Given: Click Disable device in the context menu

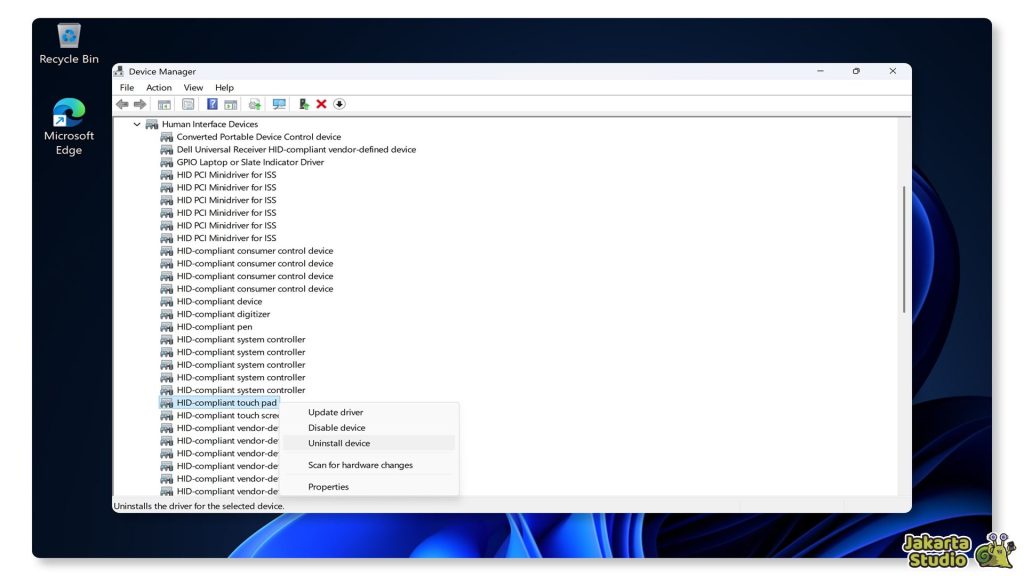Looking at the screenshot, I should pyautogui.click(x=337, y=427).
